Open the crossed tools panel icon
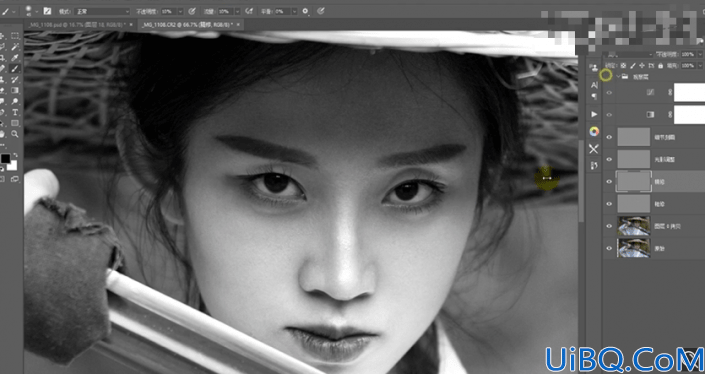Viewport: 705px width, 374px height. tap(594, 149)
